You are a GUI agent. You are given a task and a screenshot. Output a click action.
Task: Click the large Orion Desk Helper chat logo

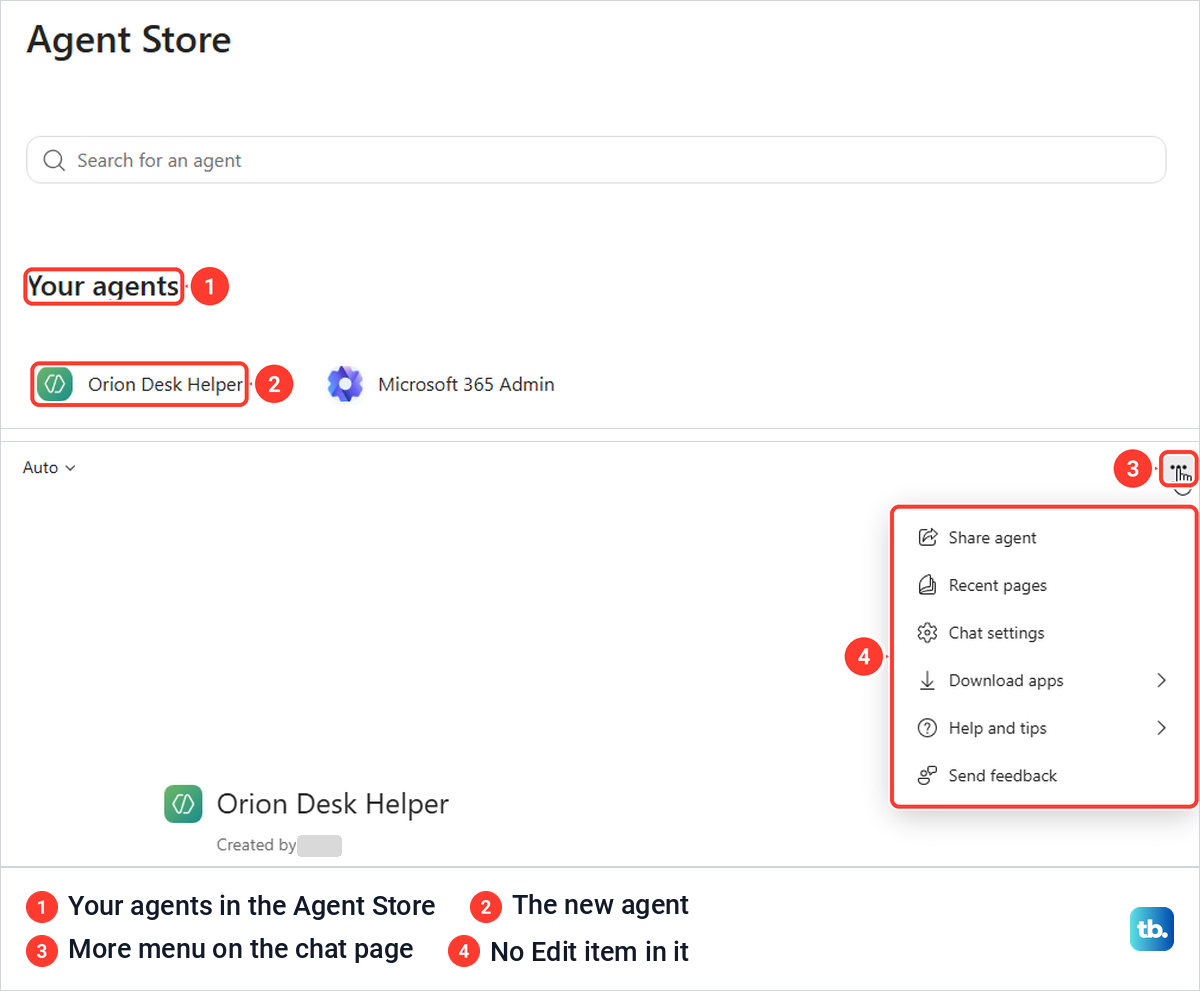click(x=183, y=804)
